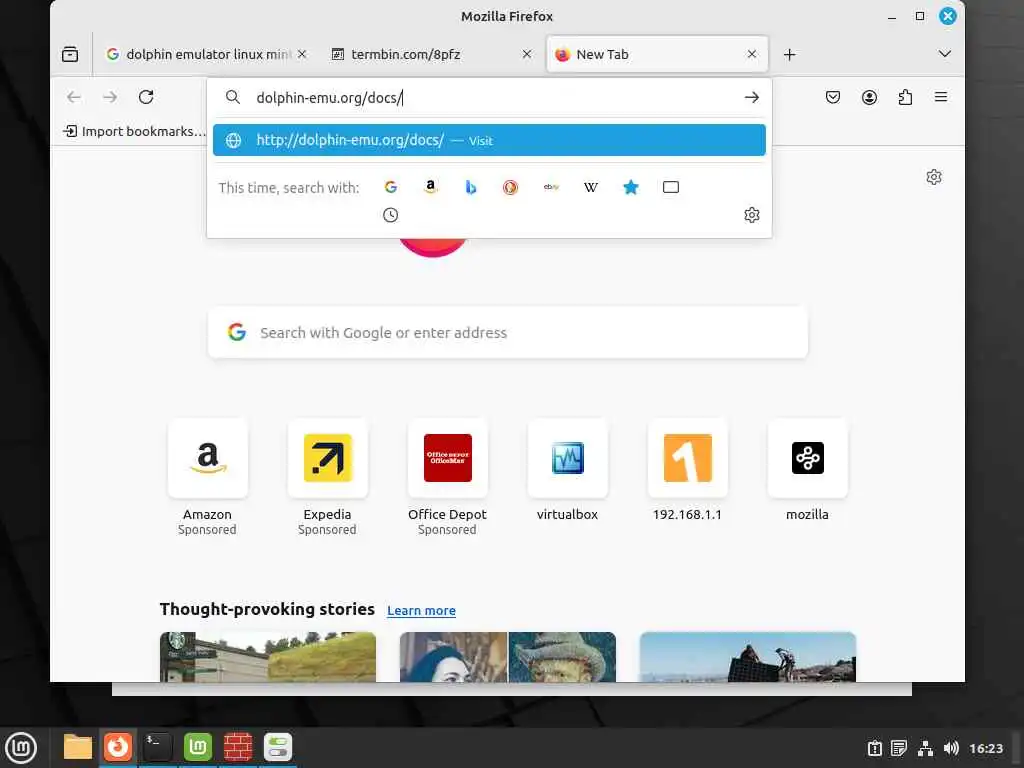Open the green Mint app in the panel
1024x768 pixels.
pyautogui.click(x=198, y=747)
